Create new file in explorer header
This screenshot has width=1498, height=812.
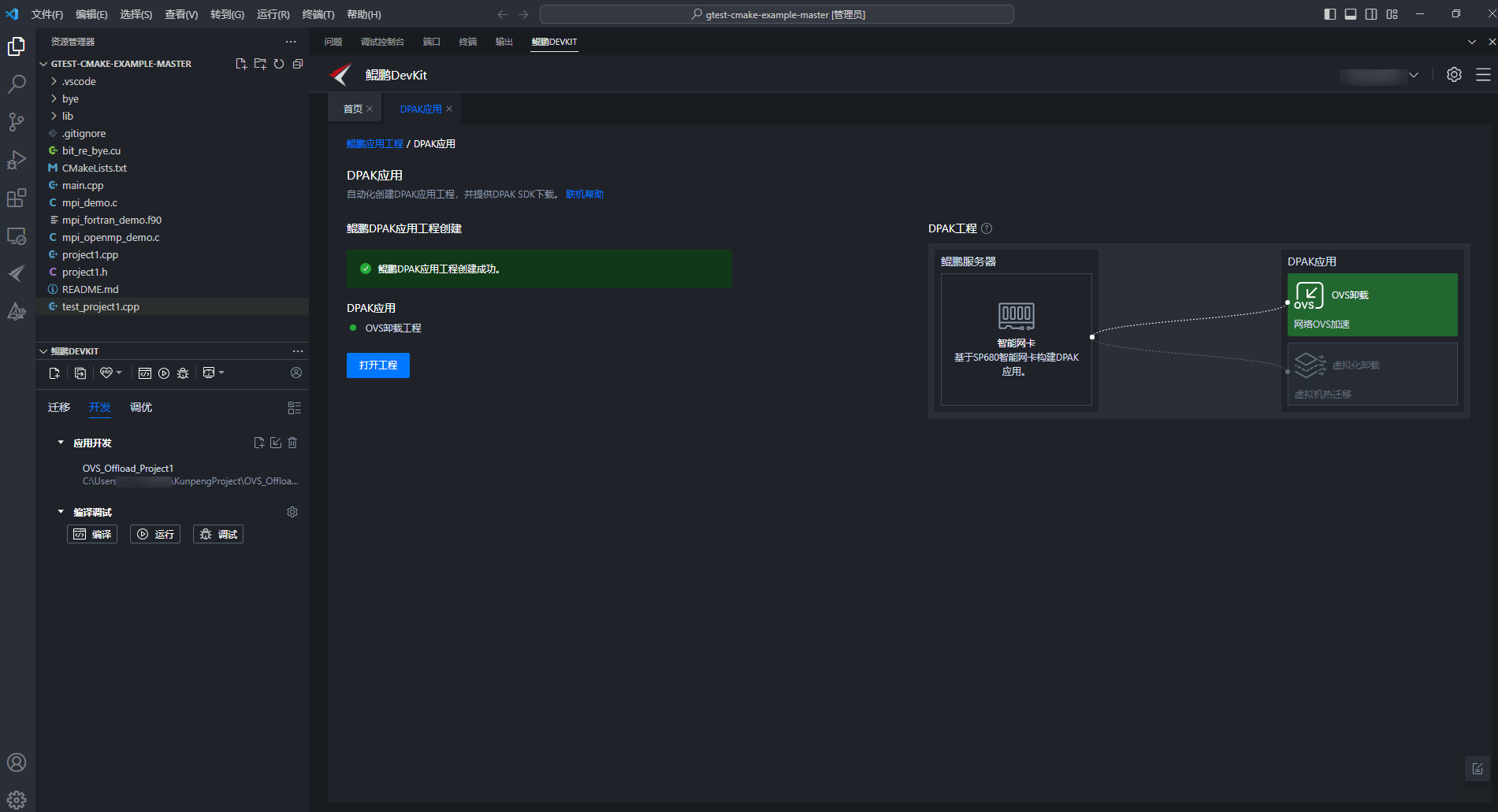pyautogui.click(x=241, y=64)
